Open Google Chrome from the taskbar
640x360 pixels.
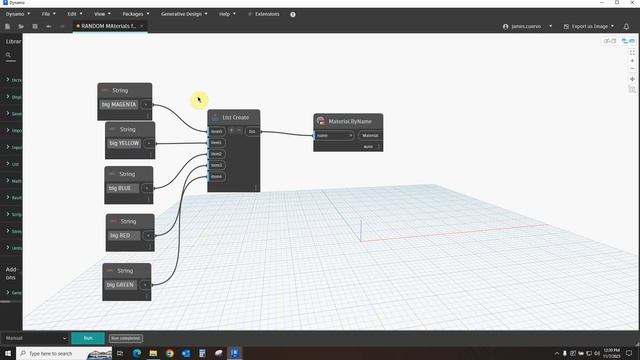click(x=169, y=353)
